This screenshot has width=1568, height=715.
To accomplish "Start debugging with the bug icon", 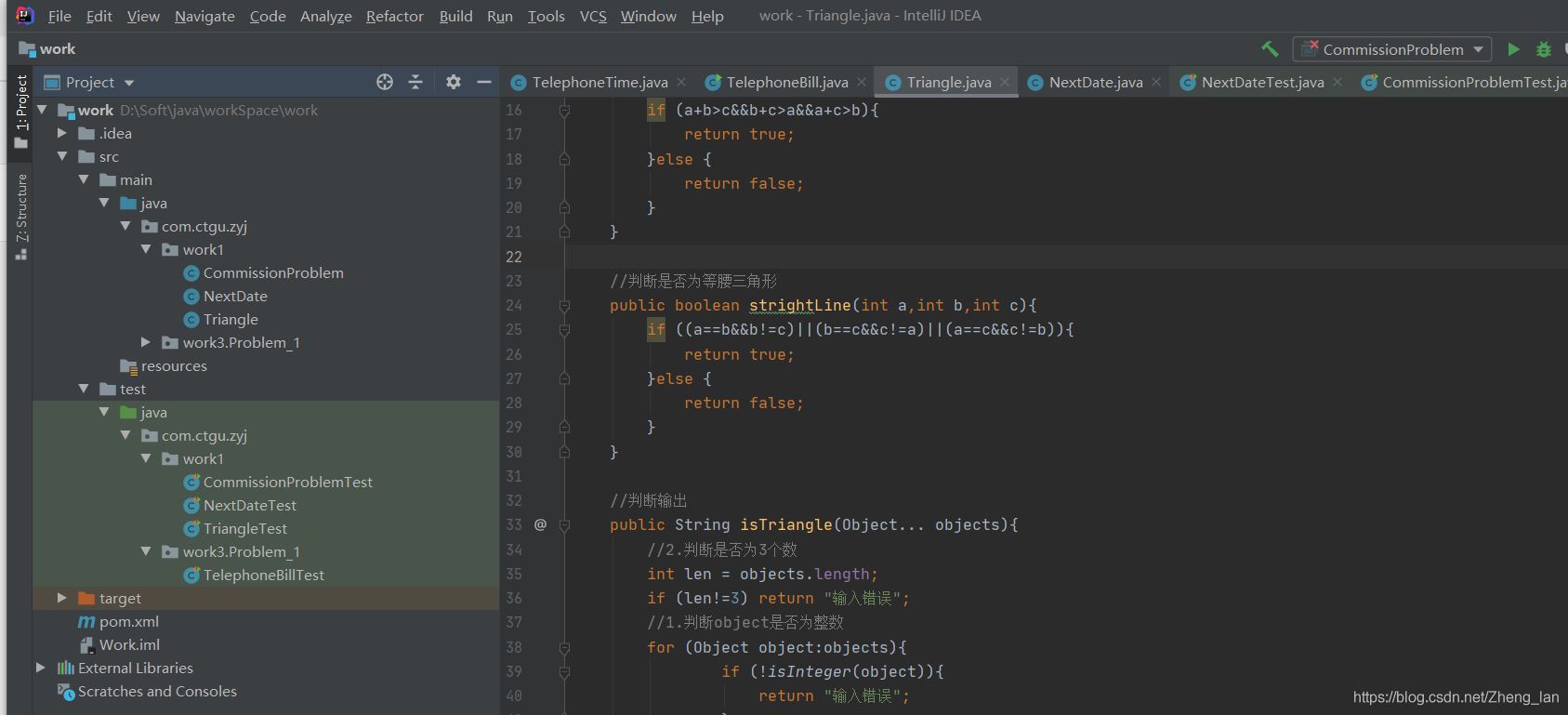I will pyautogui.click(x=1543, y=49).
